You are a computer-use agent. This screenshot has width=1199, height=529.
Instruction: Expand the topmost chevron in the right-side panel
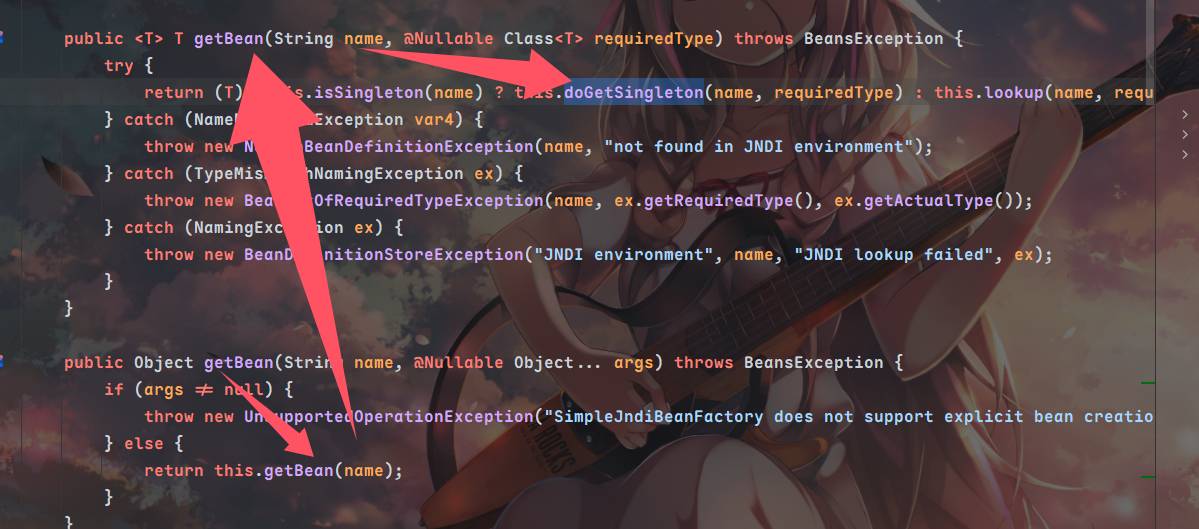[1185, 115]
